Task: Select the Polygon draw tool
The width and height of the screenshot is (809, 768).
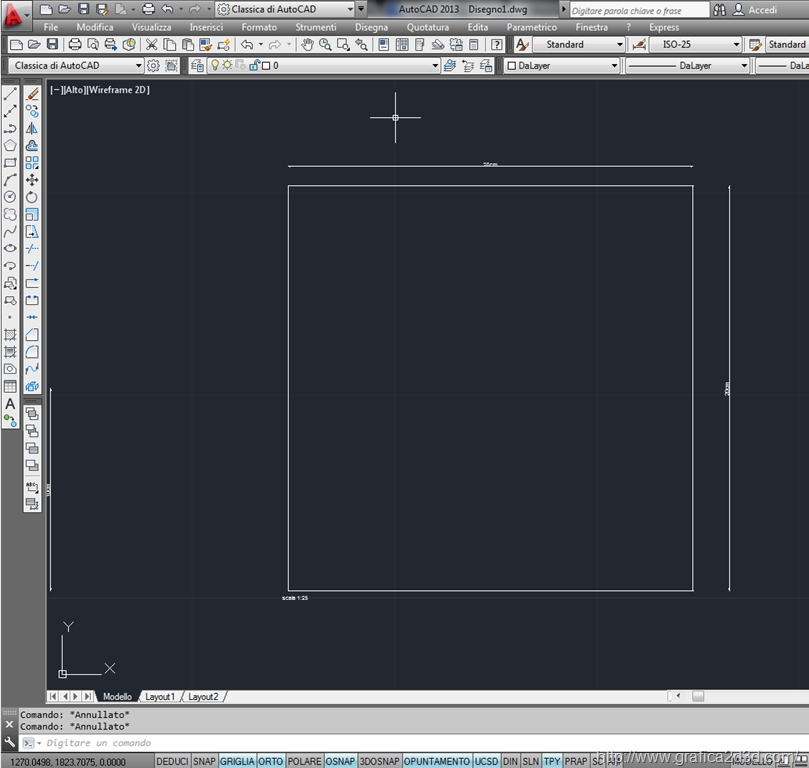Action: (x=10, y=145)
